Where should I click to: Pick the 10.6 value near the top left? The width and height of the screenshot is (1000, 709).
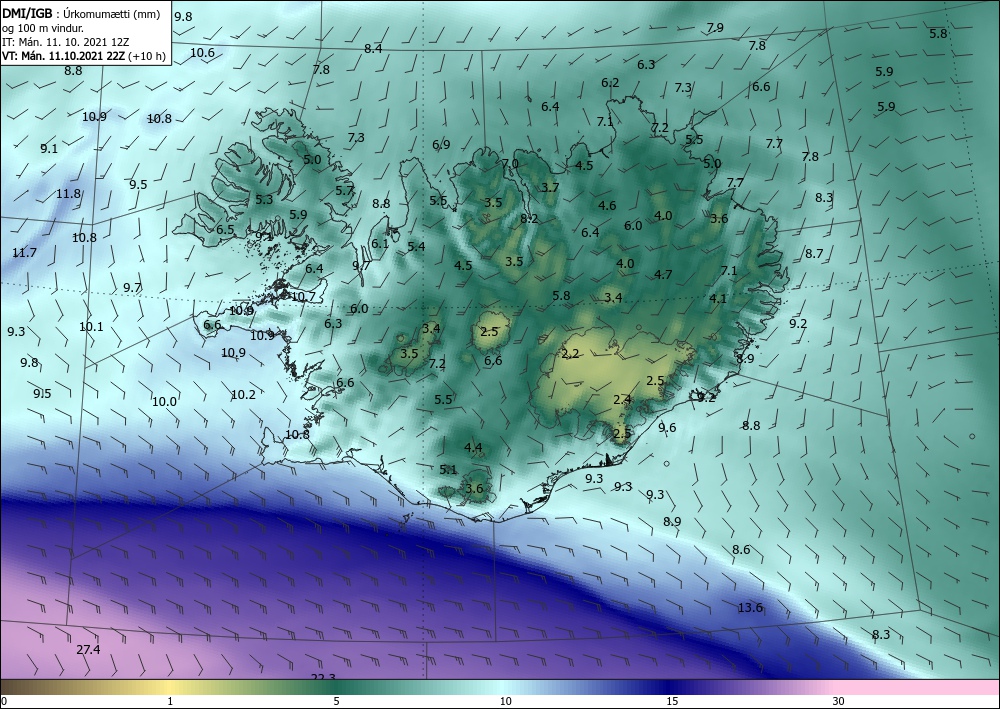(203, 53)
